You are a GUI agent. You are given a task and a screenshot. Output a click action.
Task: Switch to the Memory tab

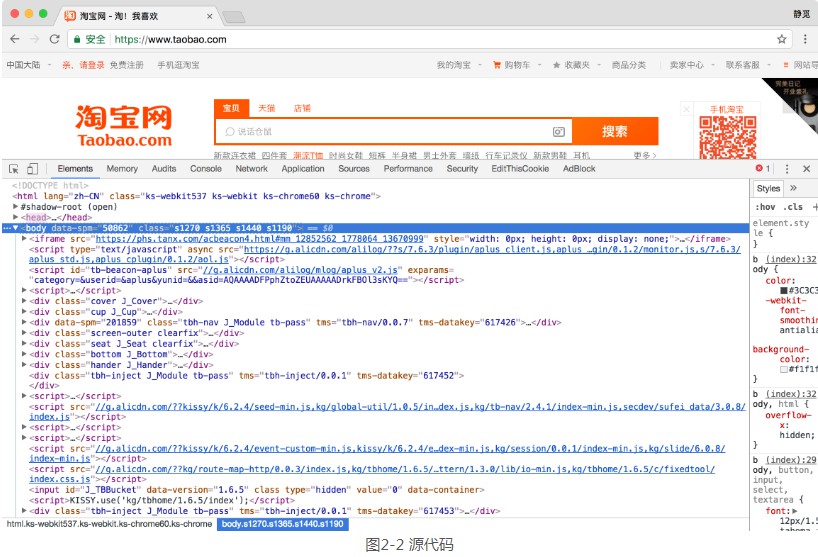click(x=122, y=168)
